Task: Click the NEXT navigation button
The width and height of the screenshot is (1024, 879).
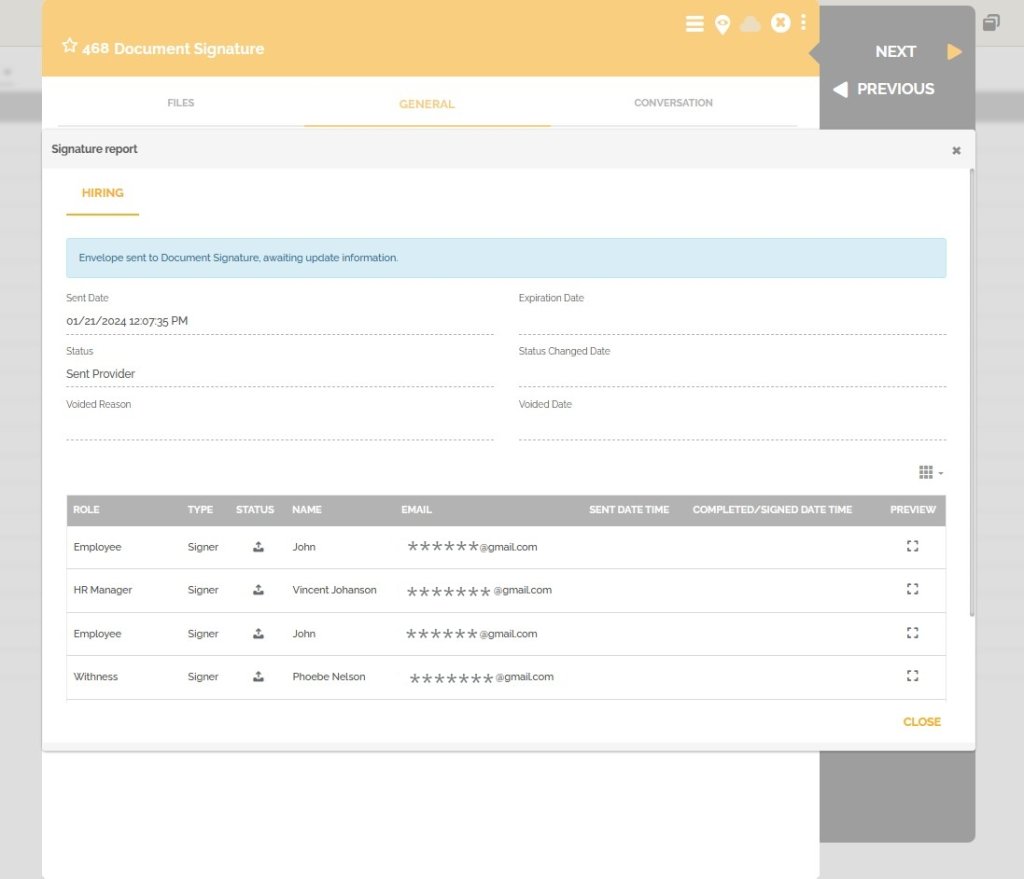Action: [895, 51]
